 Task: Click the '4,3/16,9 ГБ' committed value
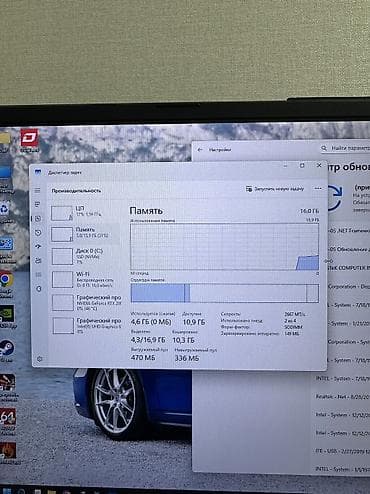pos(148,340)
